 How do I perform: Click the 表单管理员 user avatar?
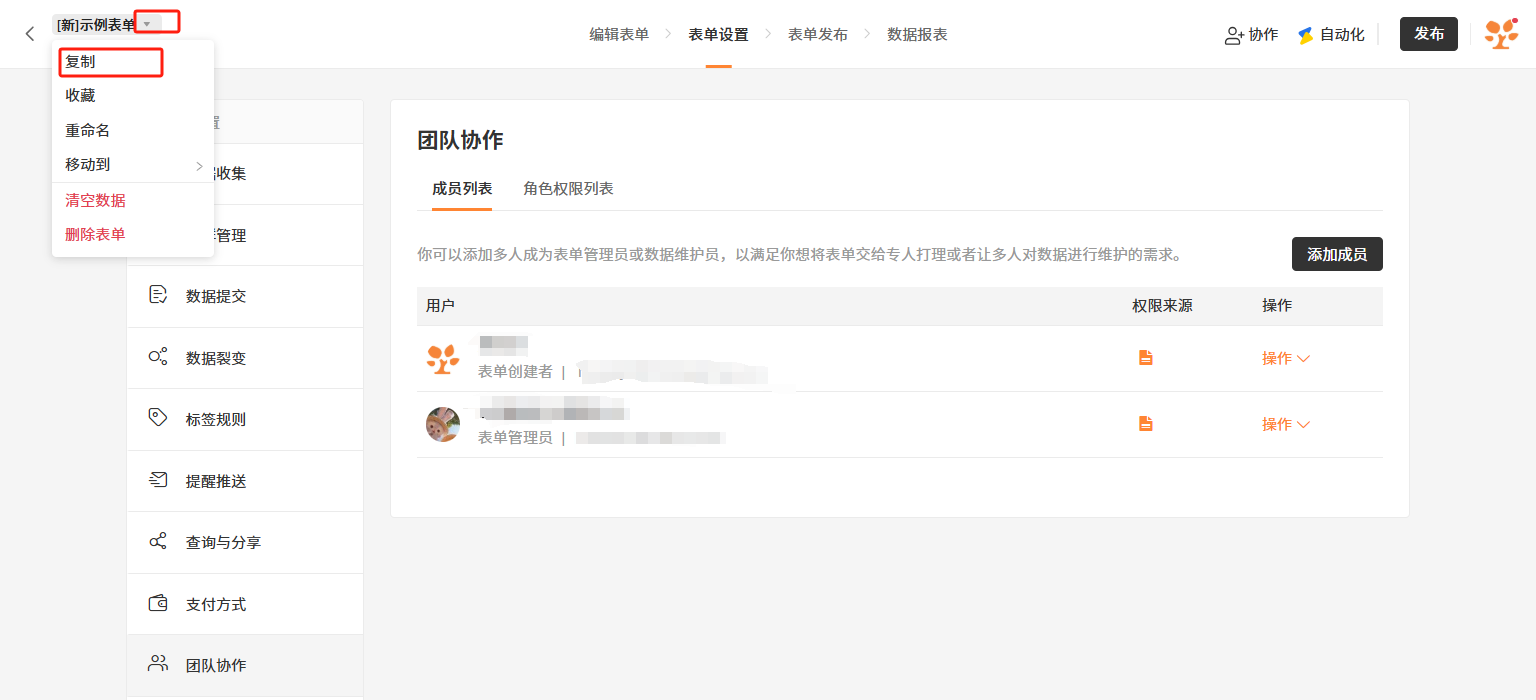pyautogui.click(x=443, y=424)
